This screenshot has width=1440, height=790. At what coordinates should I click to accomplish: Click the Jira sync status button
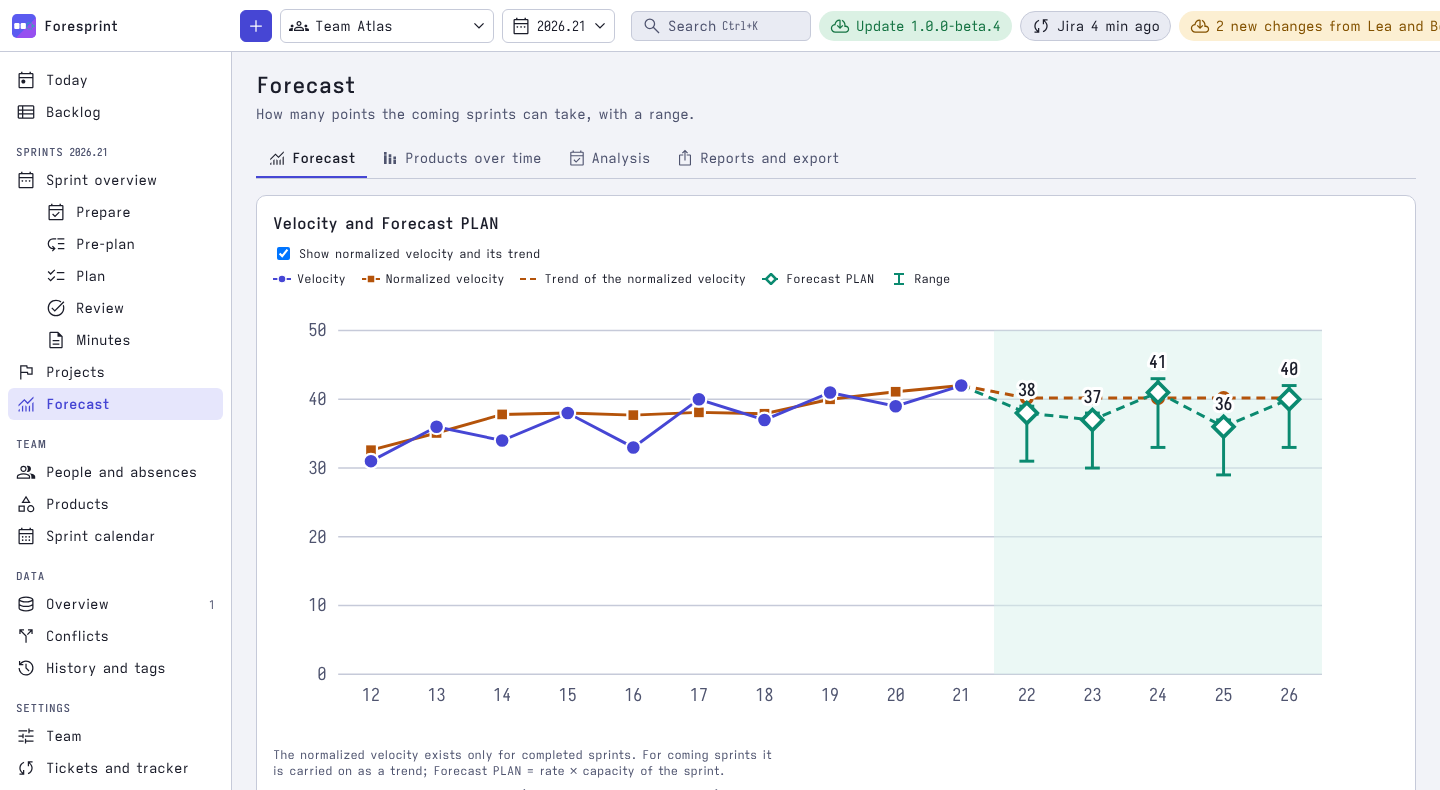1095,26
